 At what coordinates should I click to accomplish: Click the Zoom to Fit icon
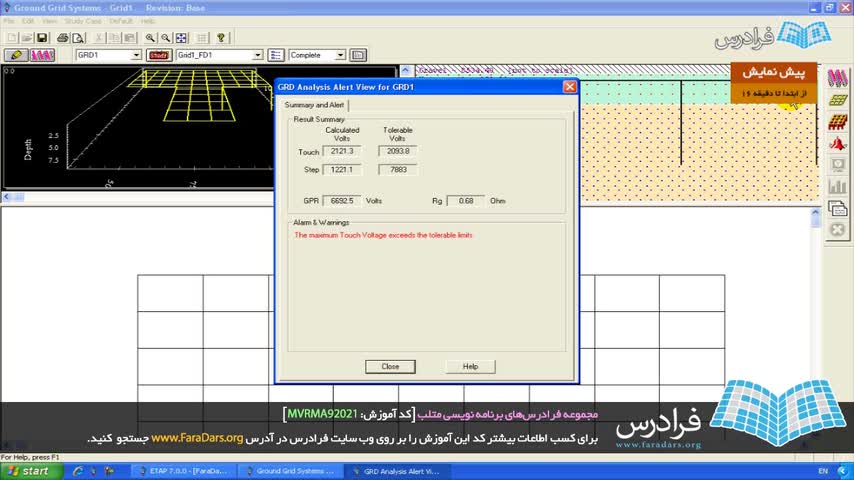point(181,38)
